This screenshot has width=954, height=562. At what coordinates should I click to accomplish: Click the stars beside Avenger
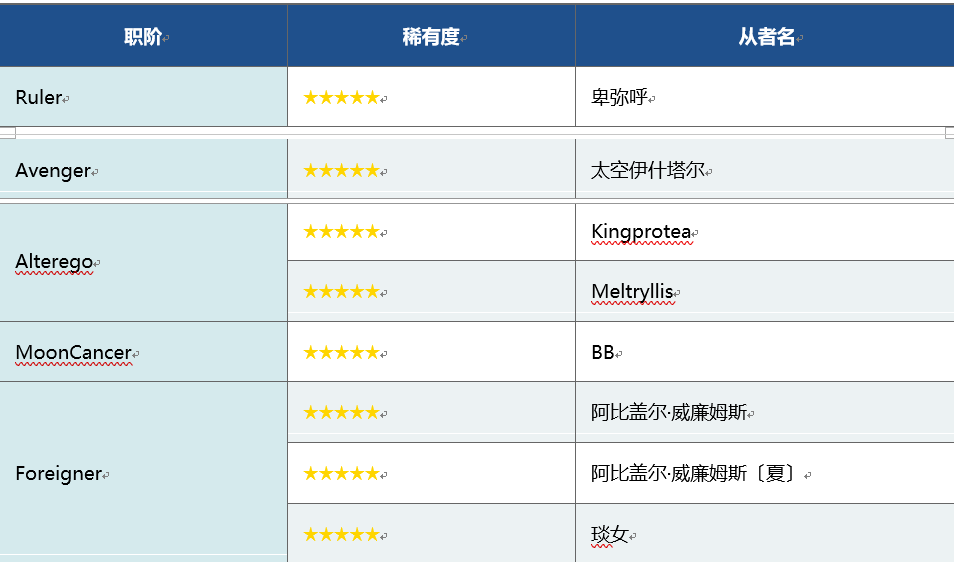point(341,171)
